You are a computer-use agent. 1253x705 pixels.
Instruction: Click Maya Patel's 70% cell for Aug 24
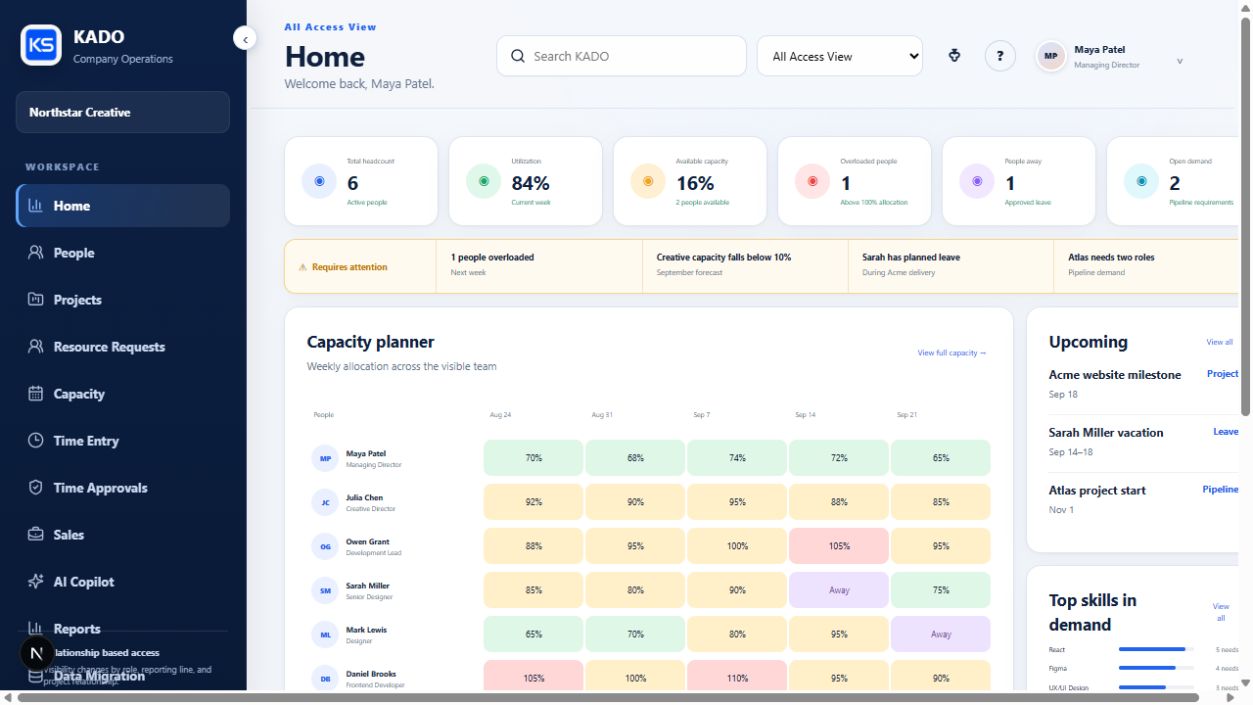534,458
